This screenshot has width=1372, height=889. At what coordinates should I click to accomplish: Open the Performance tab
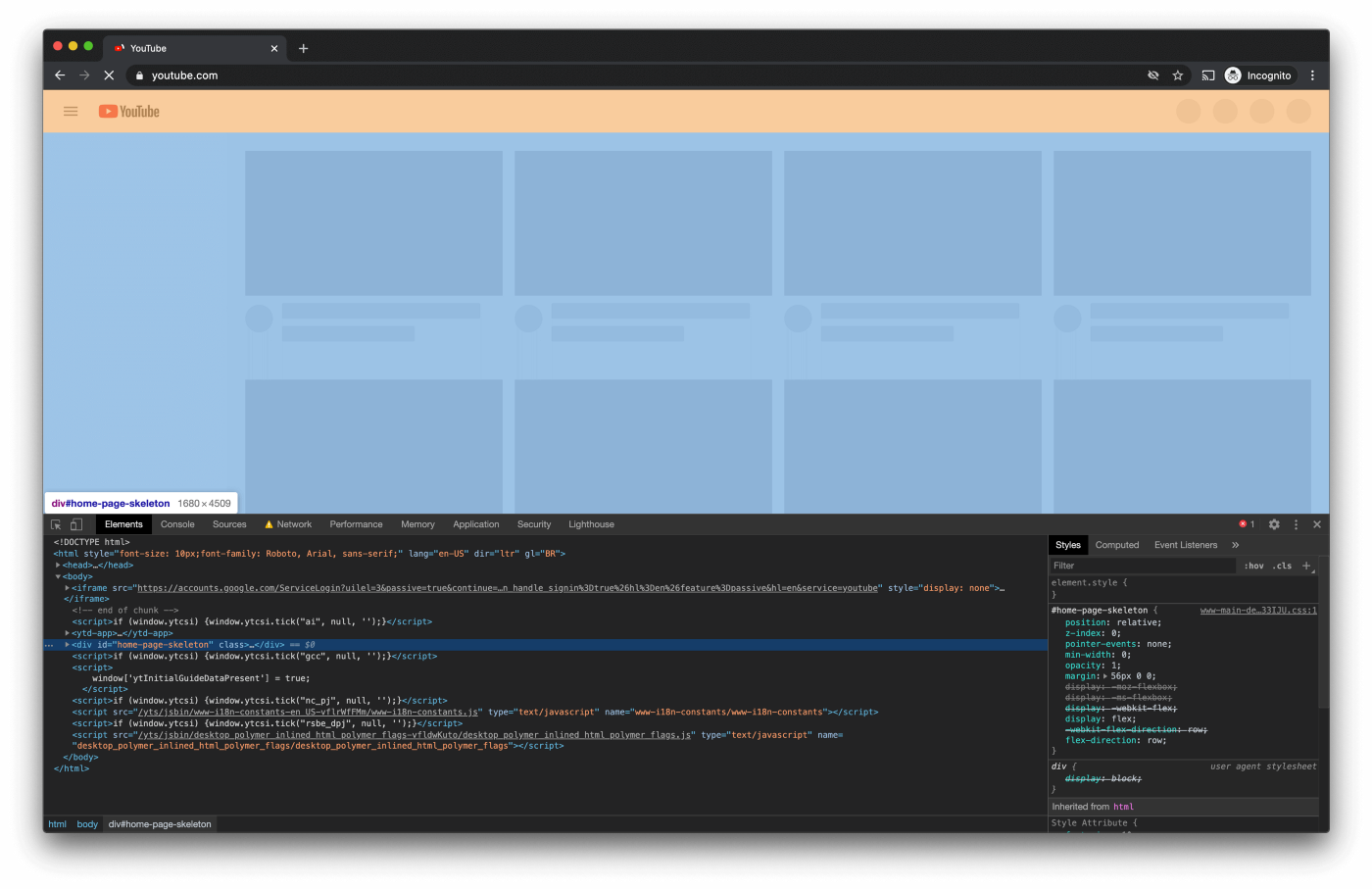point(356,524)
